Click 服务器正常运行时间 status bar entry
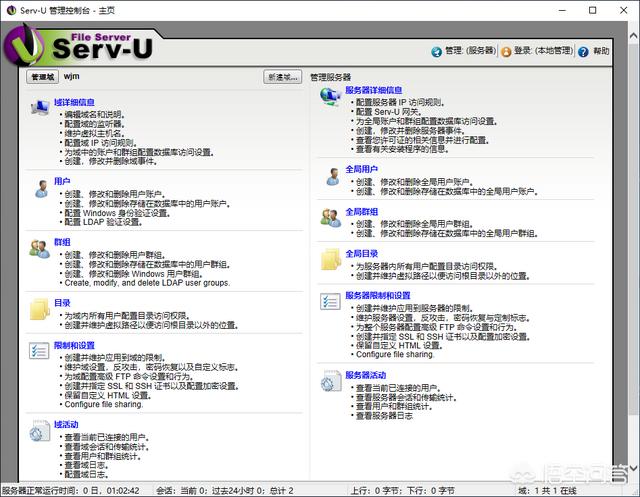This screenshot has width=640, height=497. click(x=71, y=490)
